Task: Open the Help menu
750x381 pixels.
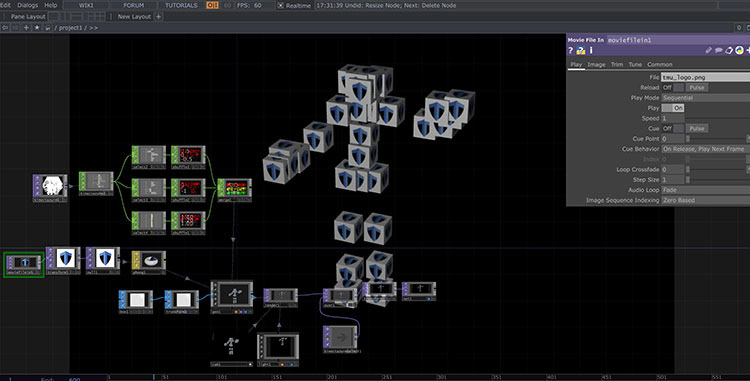Action: (x=51, y=5)
